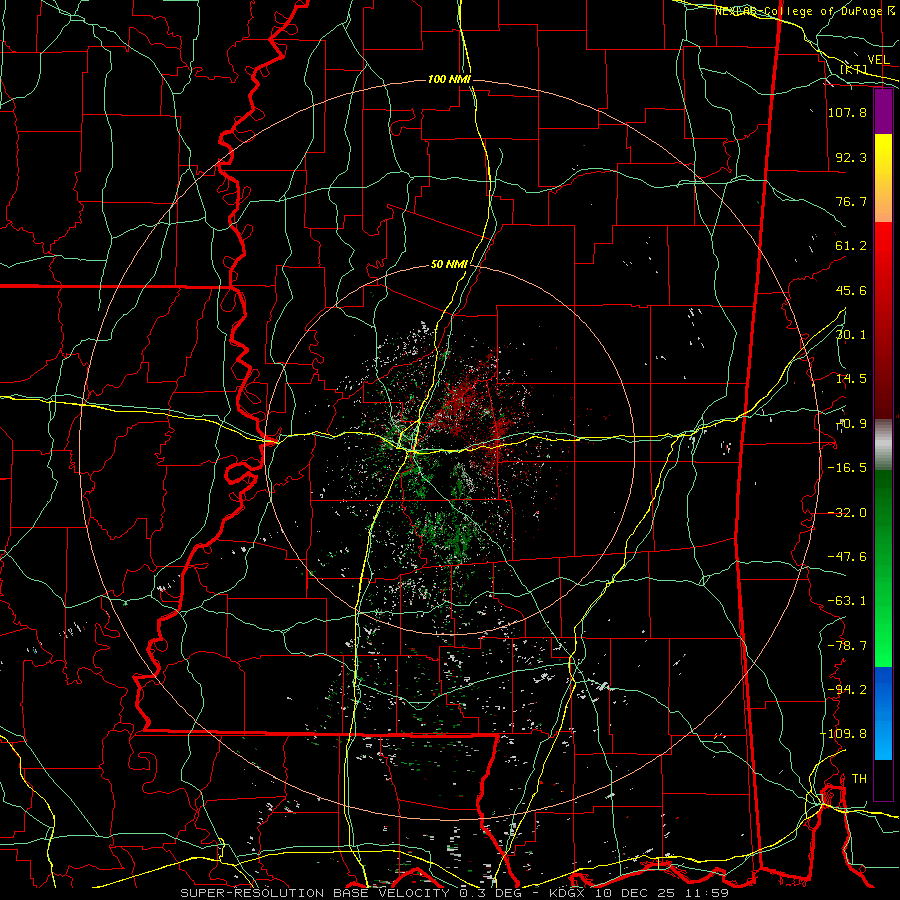900x900 pixels.
Task: Click the -0.9 legend value
Action: [x=851, y=424]
